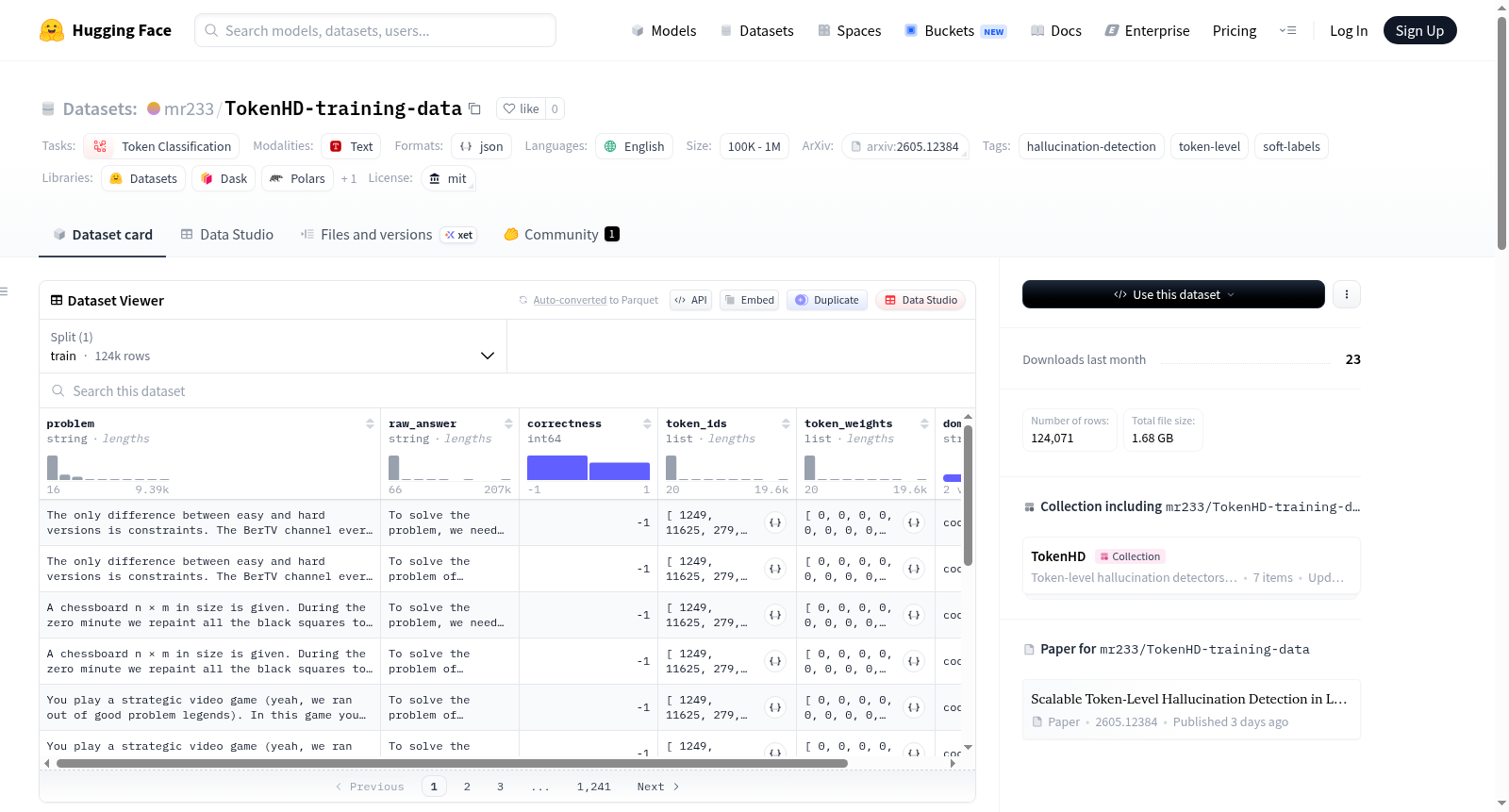Click the table's vertical scrollbar
Image resolution: width=1509 pixels, height=812 pixels.
968,495
